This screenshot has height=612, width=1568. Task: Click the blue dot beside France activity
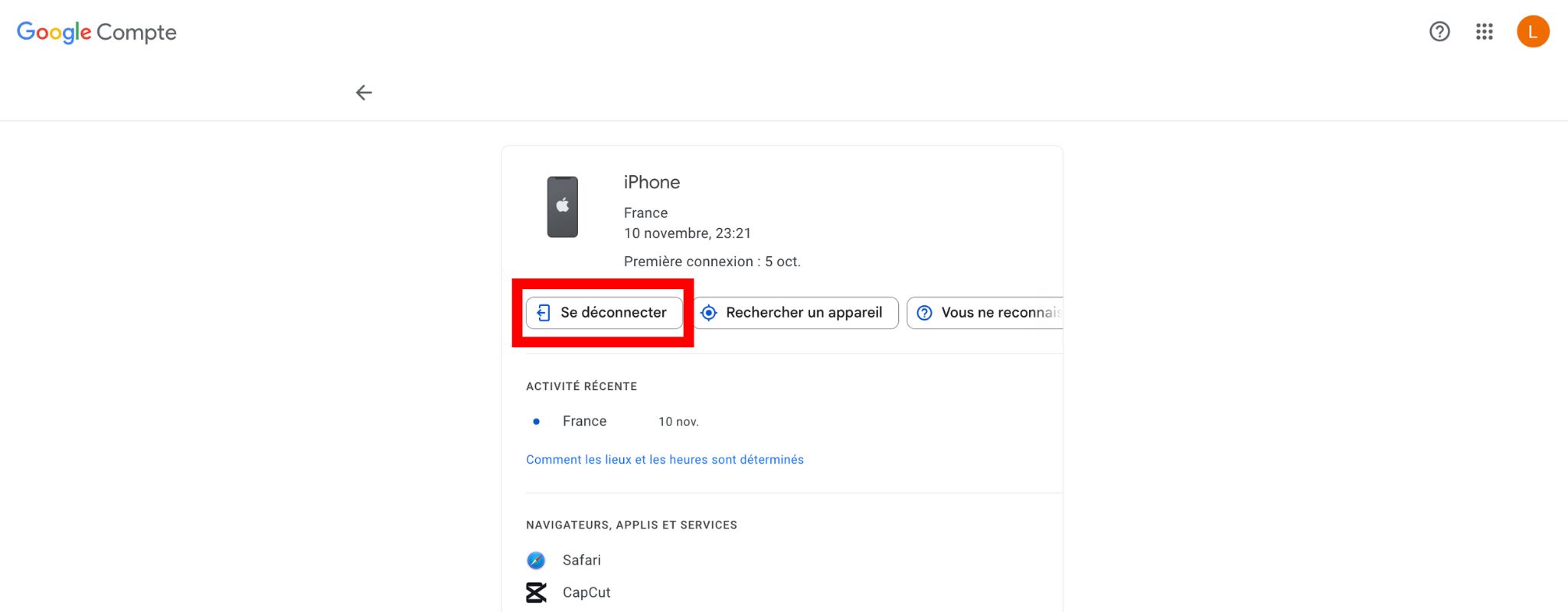(x=537, y=422)
